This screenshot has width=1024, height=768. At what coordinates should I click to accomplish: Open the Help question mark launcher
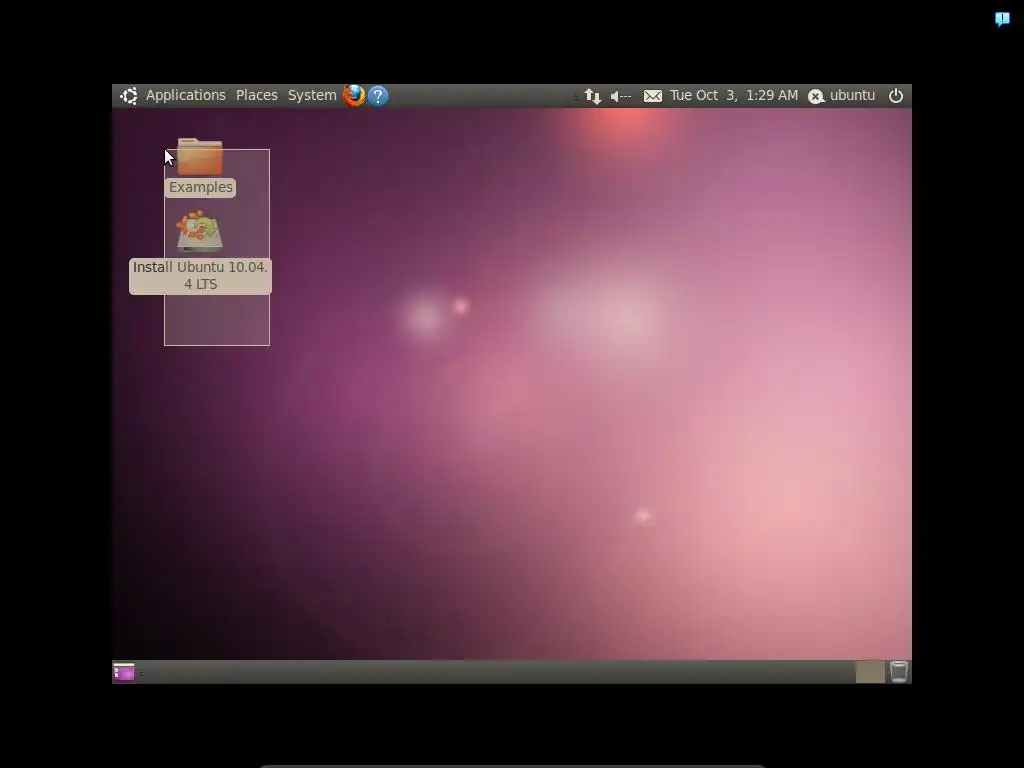point(377,96)
